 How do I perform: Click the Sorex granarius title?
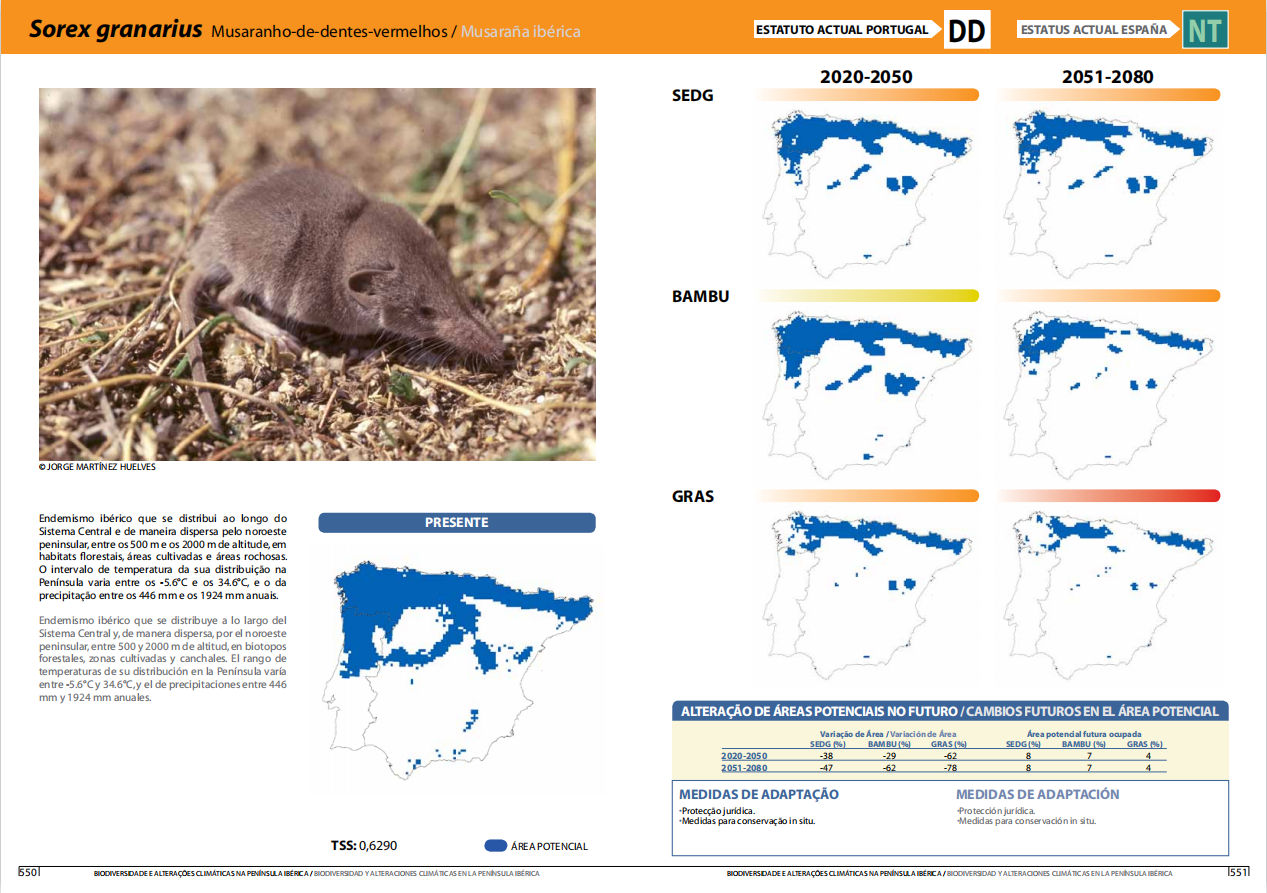pos(115,30)
